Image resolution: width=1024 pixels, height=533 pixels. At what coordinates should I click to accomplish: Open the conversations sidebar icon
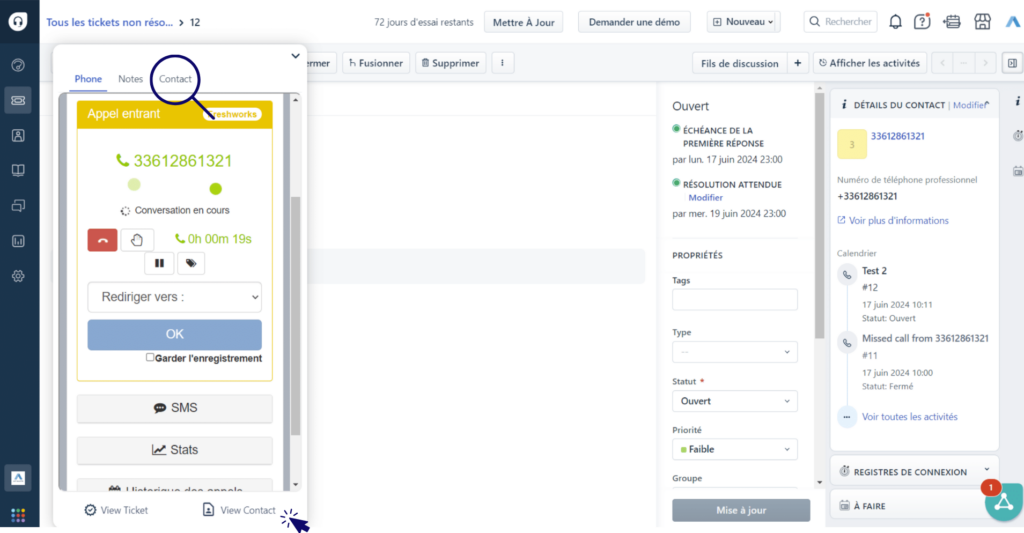pyautogui.click(x=18, y=206)
